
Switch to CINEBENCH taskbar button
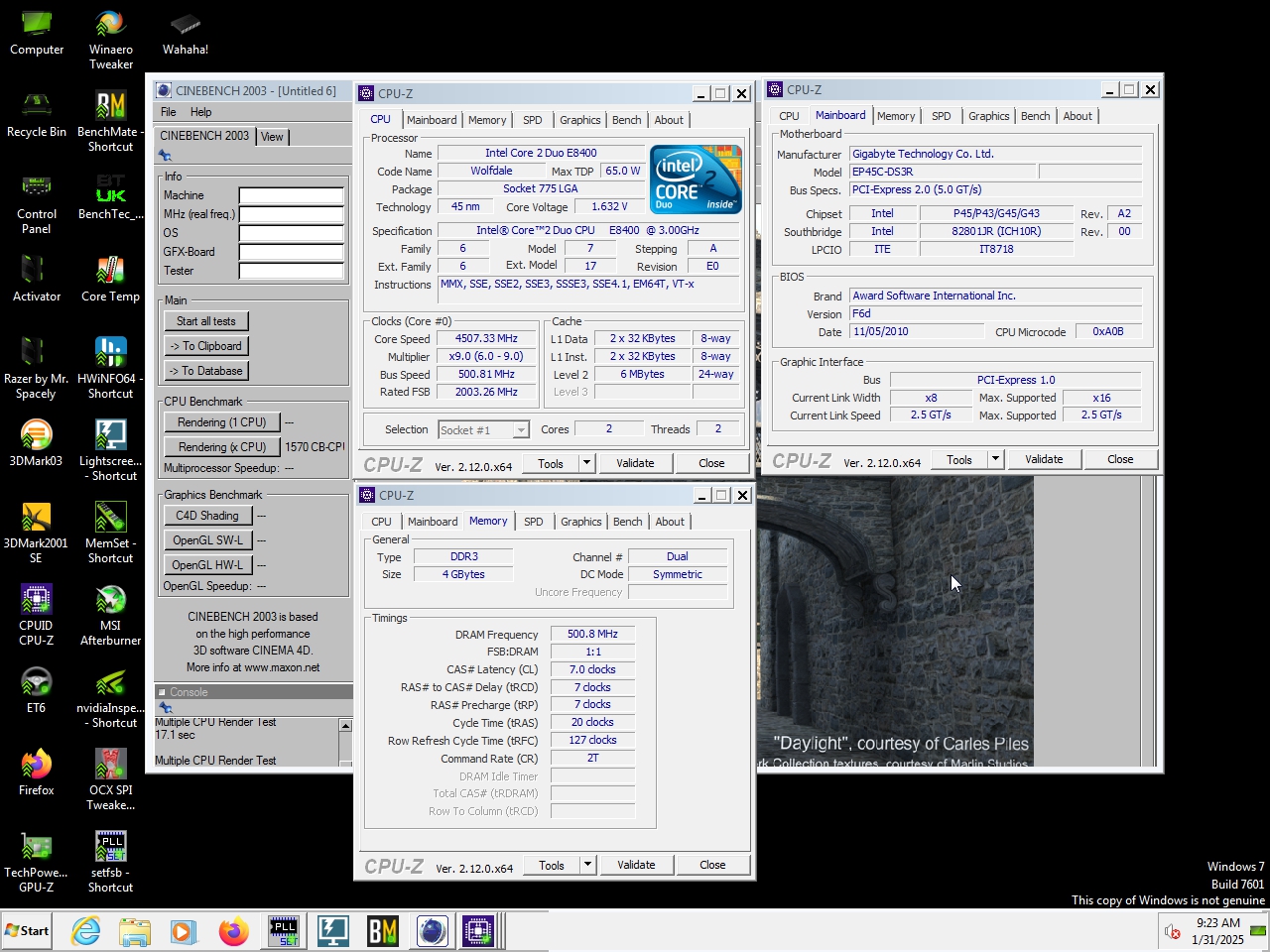432,931
